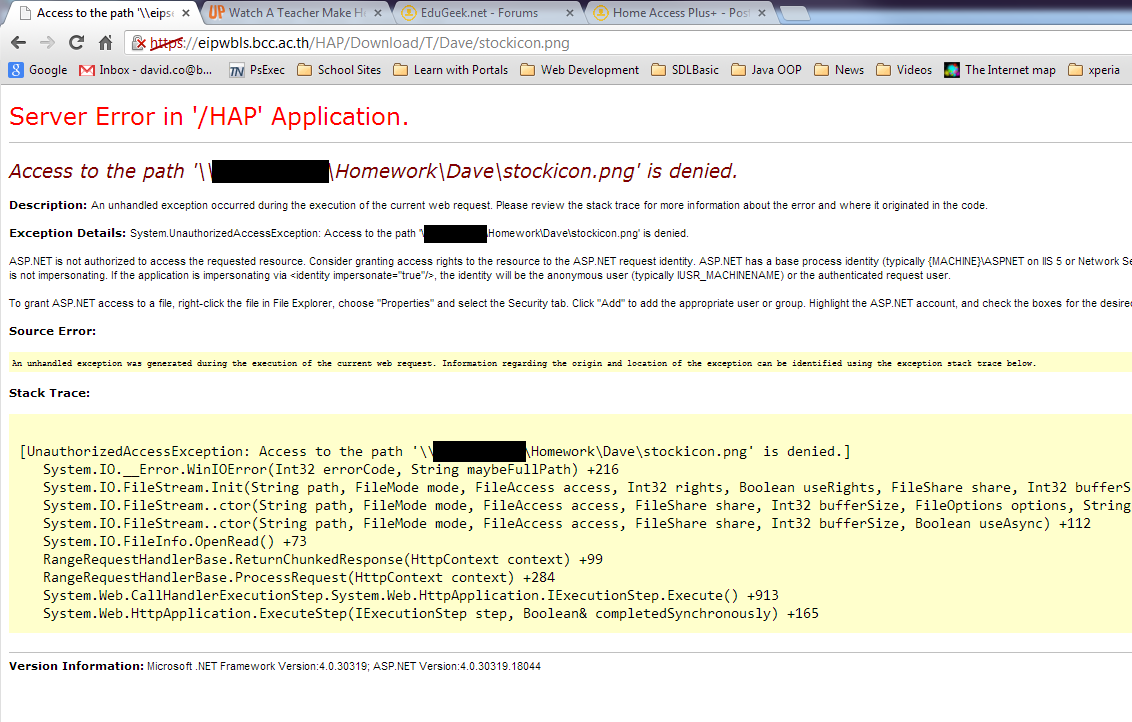Expand the Web Development bookmark folder
The image size is (1132, 722).
(580, 70)
